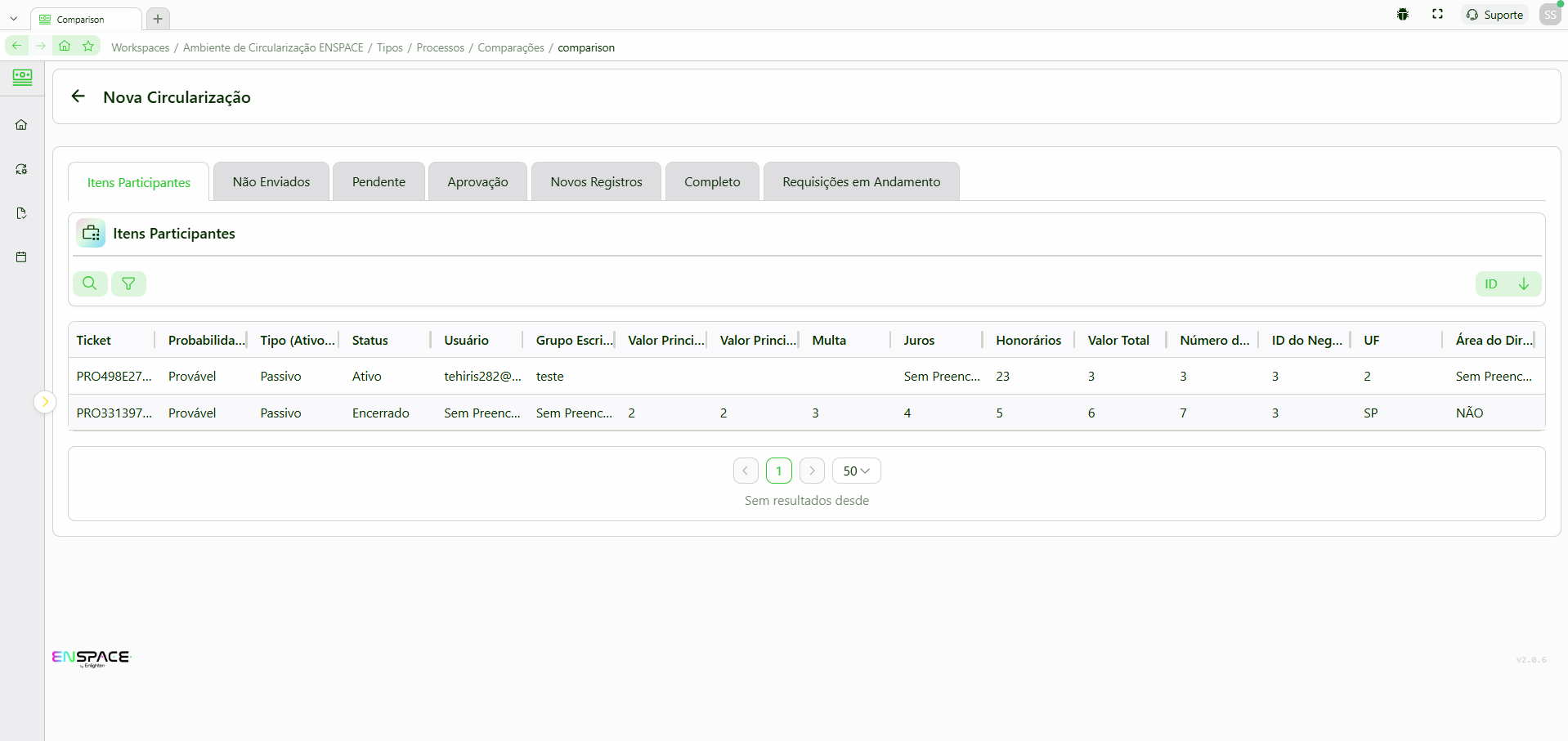Switch to the Não Enviados tab
Image resolution: width=1568 pixels, height=741 pixels.
[x=271, y=181]
